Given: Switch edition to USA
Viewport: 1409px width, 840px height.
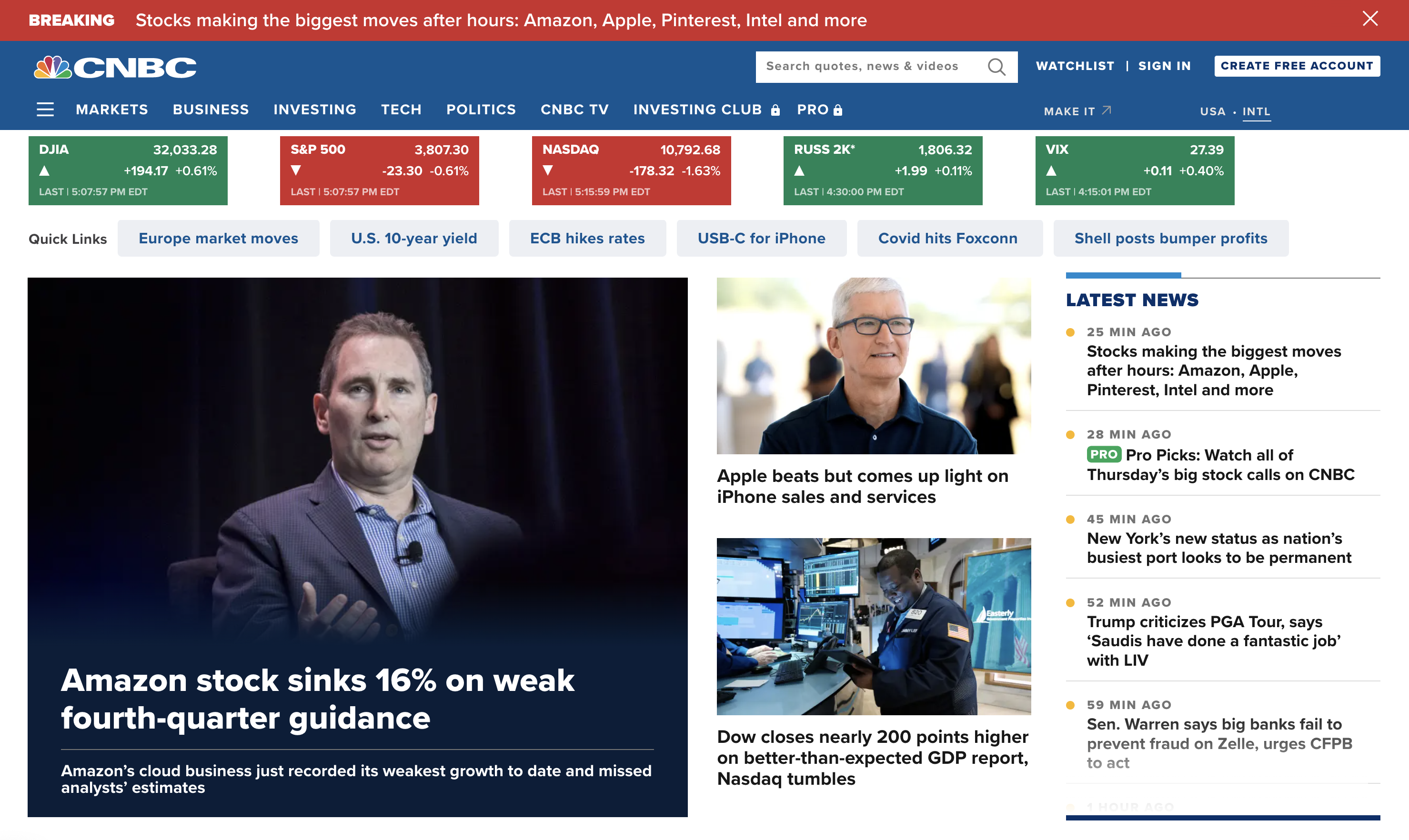Looking at the screenshot, I should pyautogui.click(x=1213, y=111).
